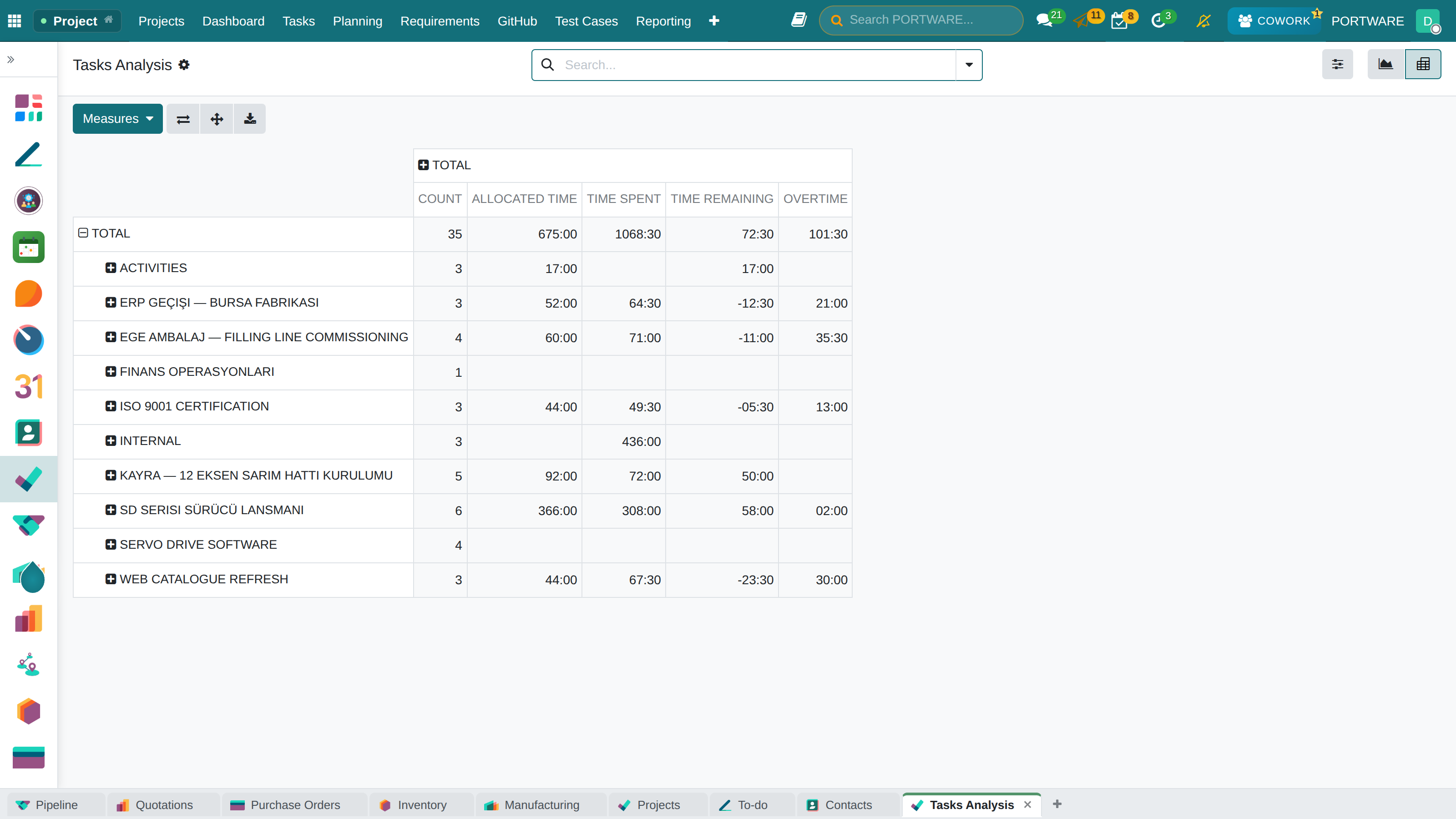Viewport: 1456px width, 819px height.
Task: Expand all pivot rows with arrows icon
Action: click(x=217, y=119)
